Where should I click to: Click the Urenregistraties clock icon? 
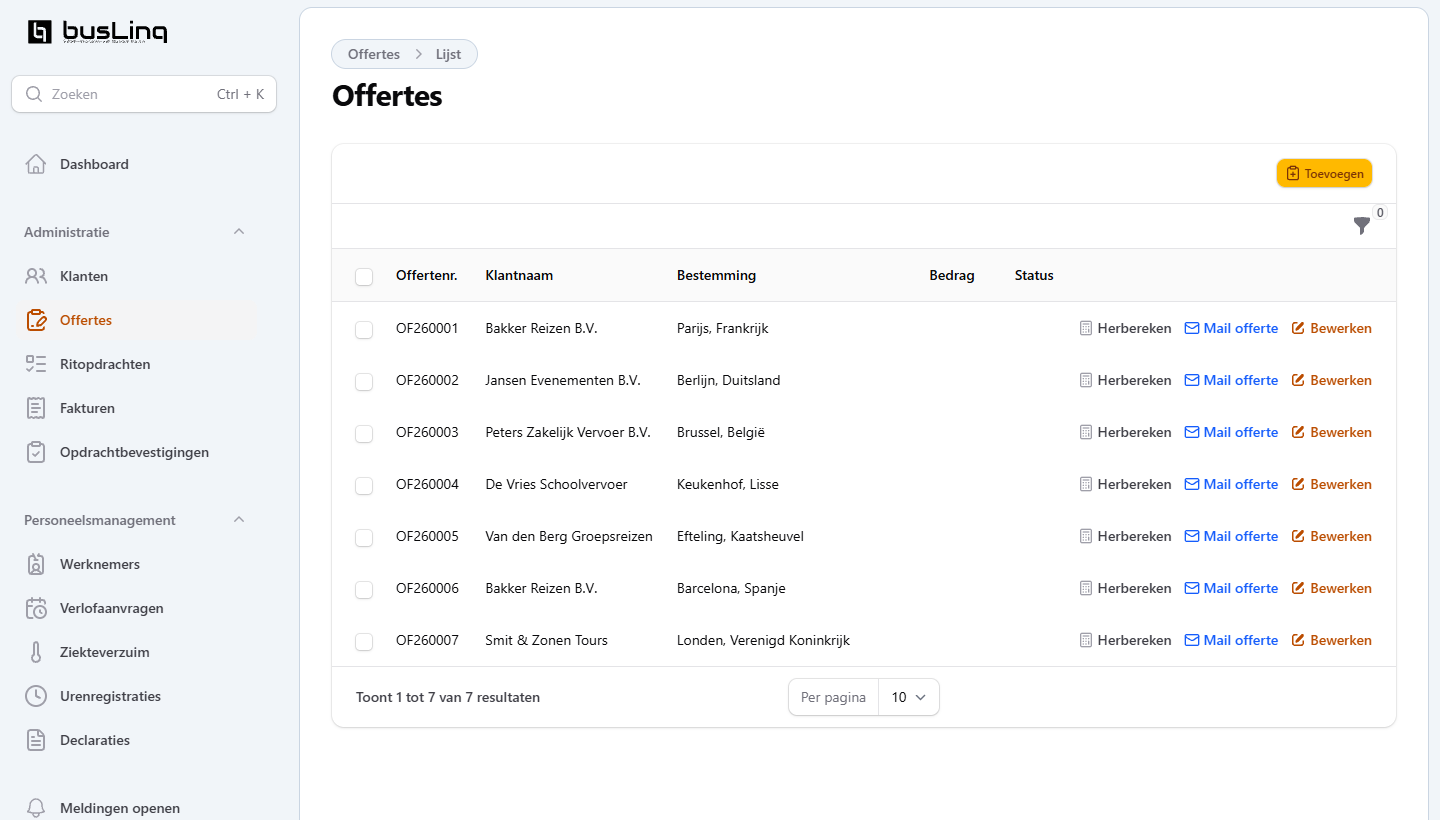coord(37,696)
